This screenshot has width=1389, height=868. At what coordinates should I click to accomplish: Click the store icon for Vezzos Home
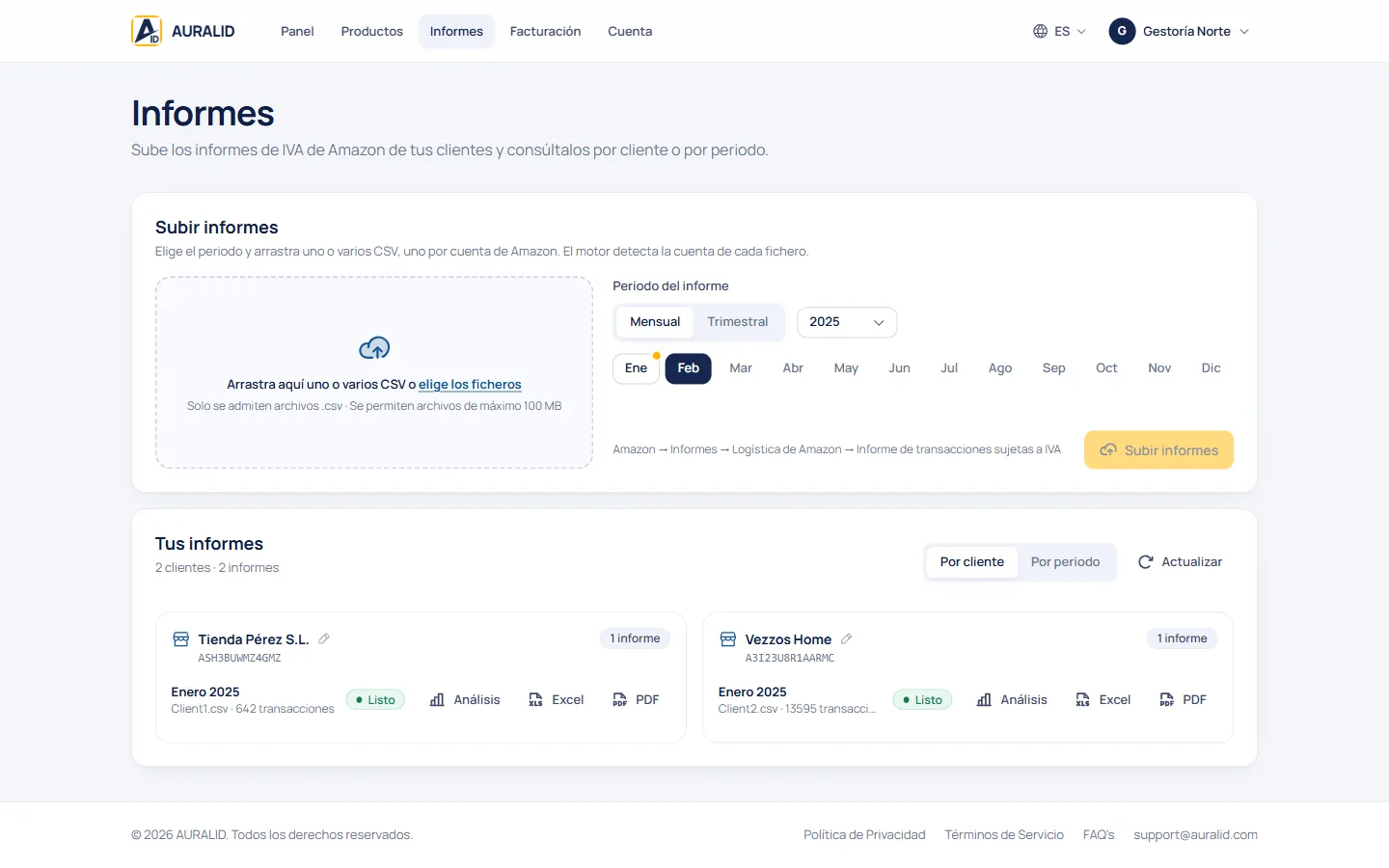(728, 638)
